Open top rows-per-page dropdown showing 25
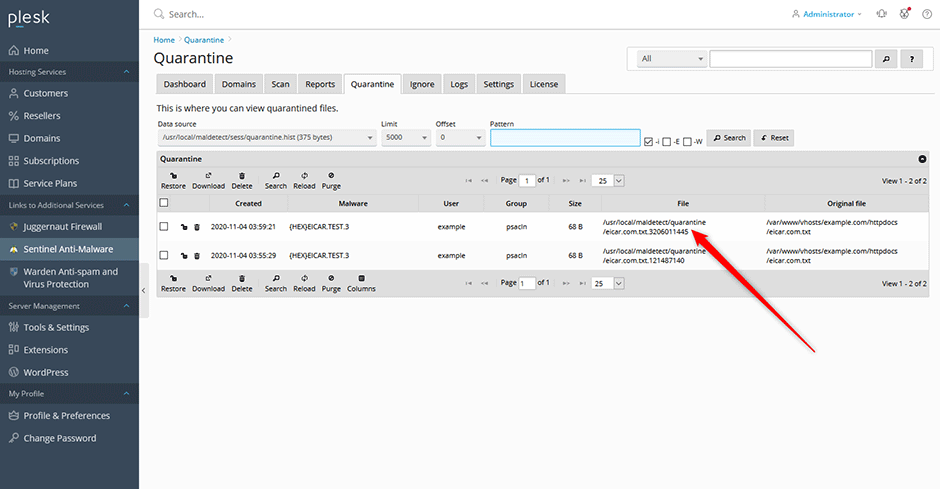Screen dimensions: 940x489 608,180
